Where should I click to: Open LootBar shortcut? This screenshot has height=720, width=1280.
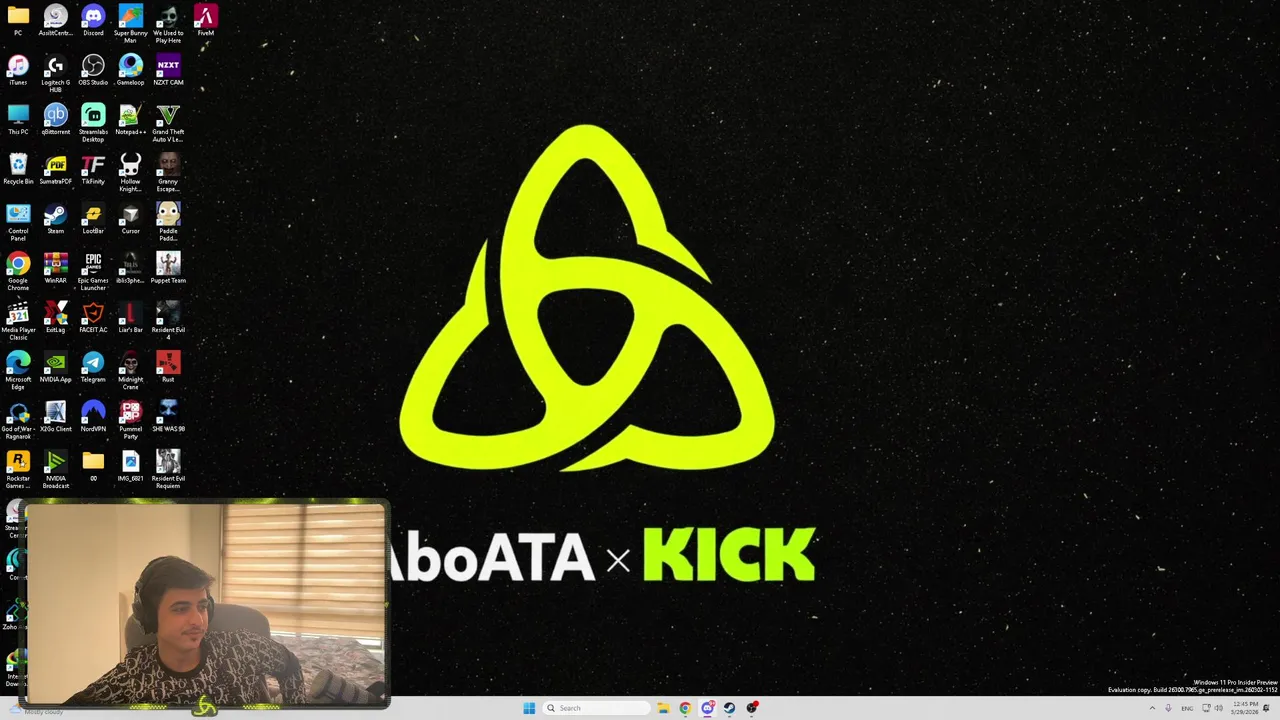click(x=93, y=219)
